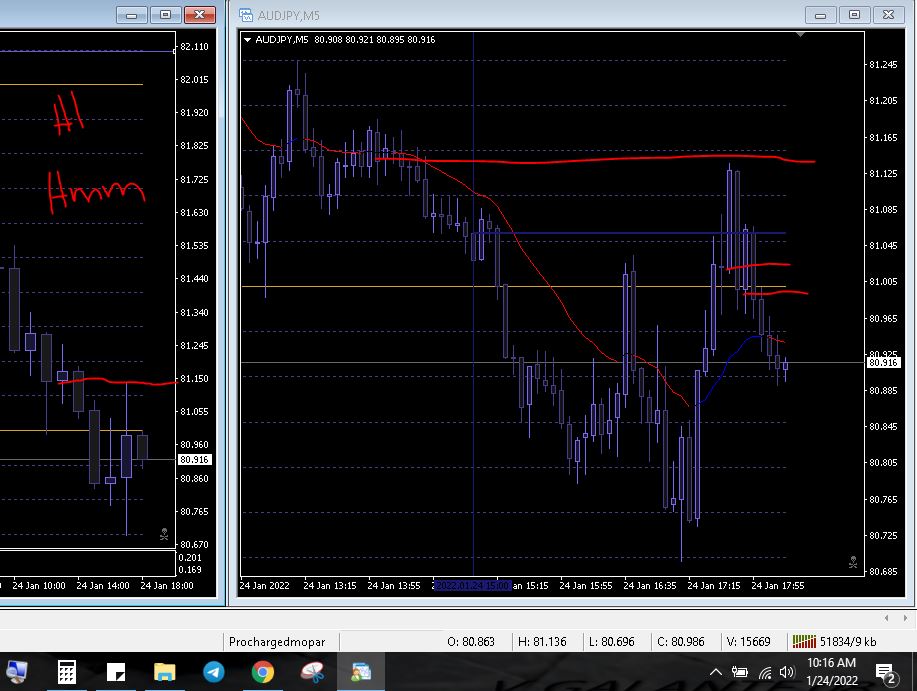
Task: Open Calculator from the taskbar
Action: click(x=66, y=672)
